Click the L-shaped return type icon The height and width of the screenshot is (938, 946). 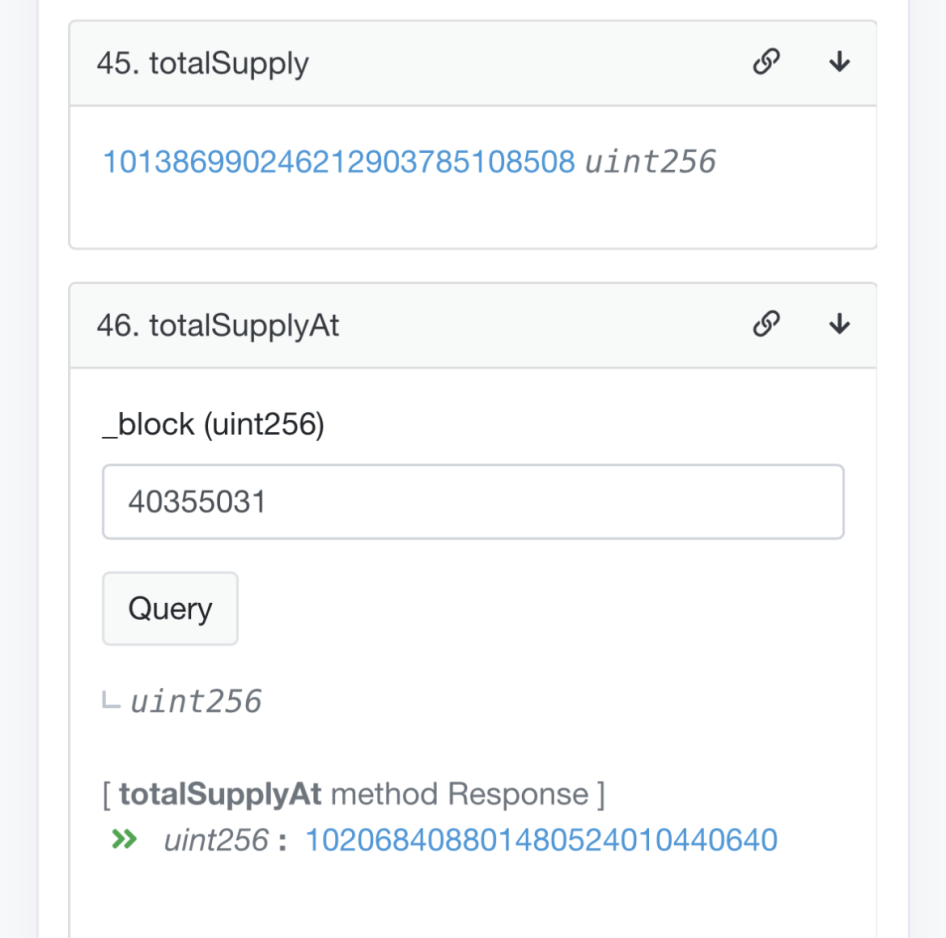point(111,702)
